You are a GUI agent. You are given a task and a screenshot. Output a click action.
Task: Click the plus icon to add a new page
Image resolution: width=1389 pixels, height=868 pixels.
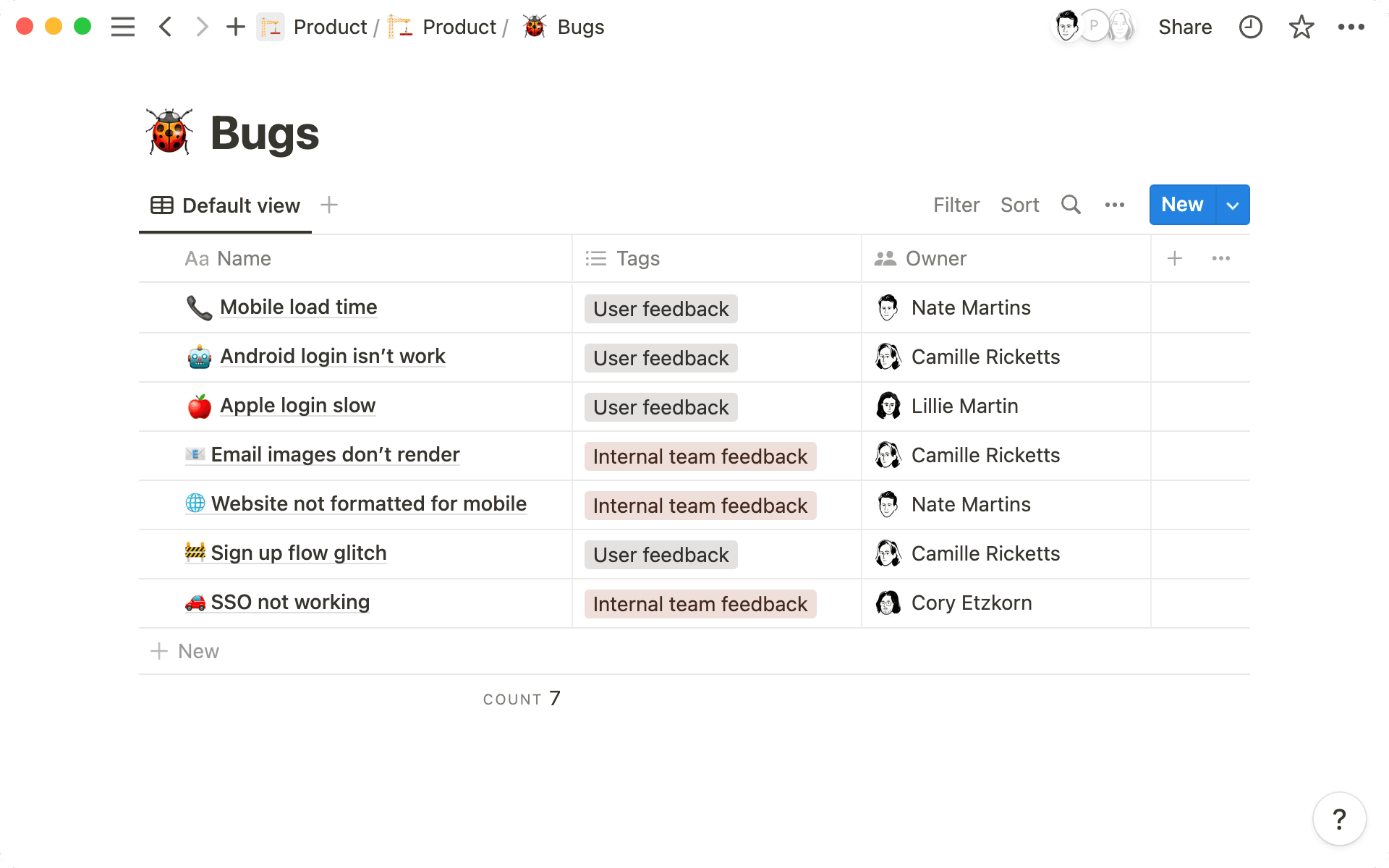(235, 27)
